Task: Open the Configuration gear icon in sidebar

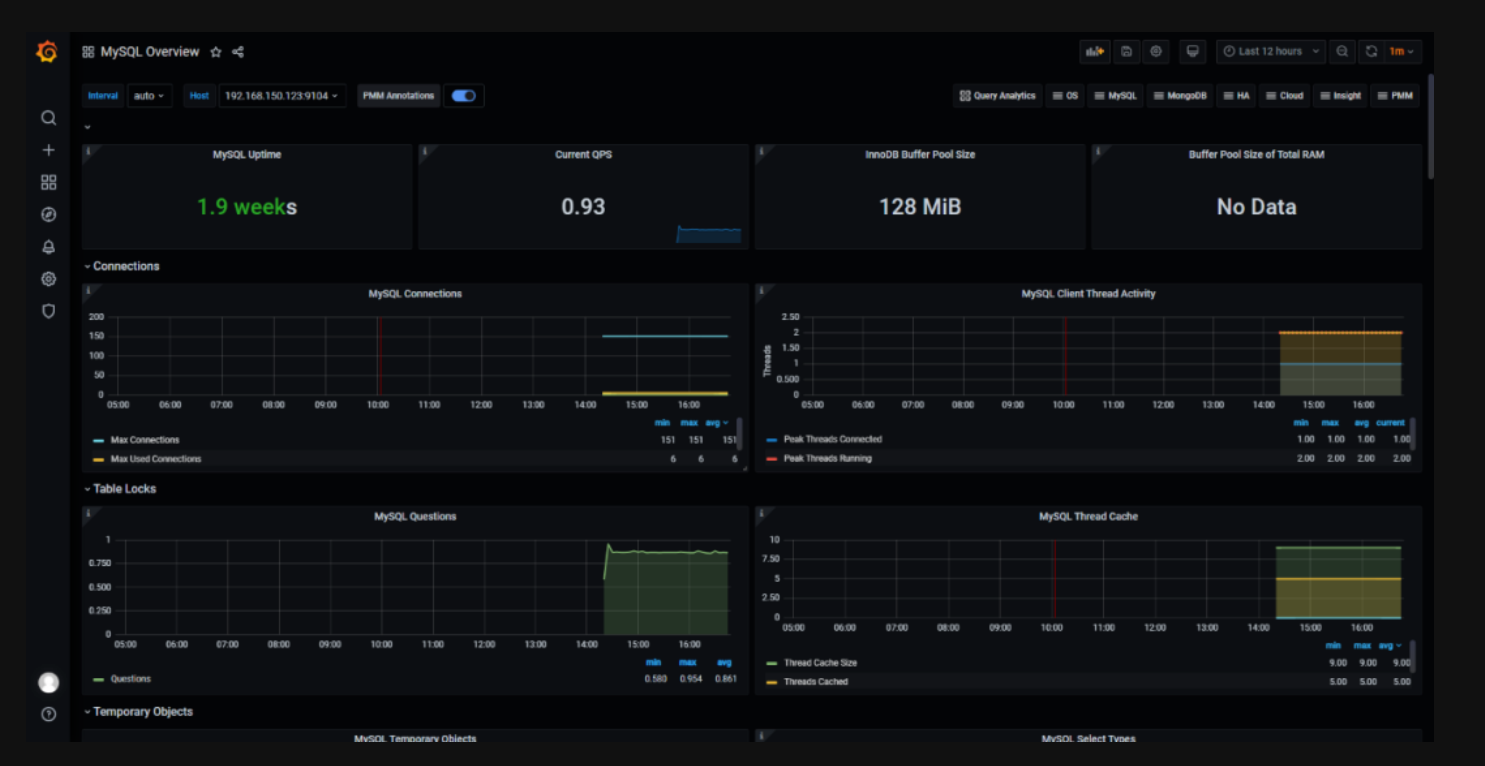Action: pos(48,279)
